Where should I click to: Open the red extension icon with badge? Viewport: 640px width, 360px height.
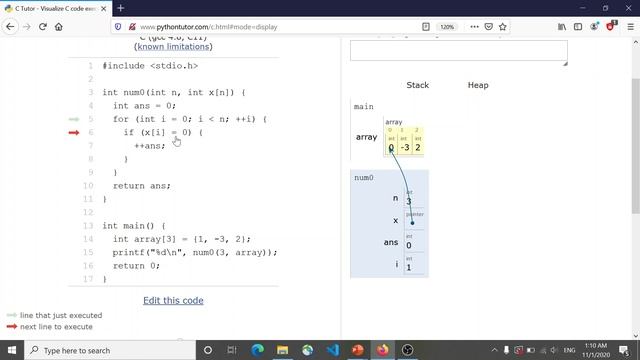pyautogui.click(x=611, y=26)
